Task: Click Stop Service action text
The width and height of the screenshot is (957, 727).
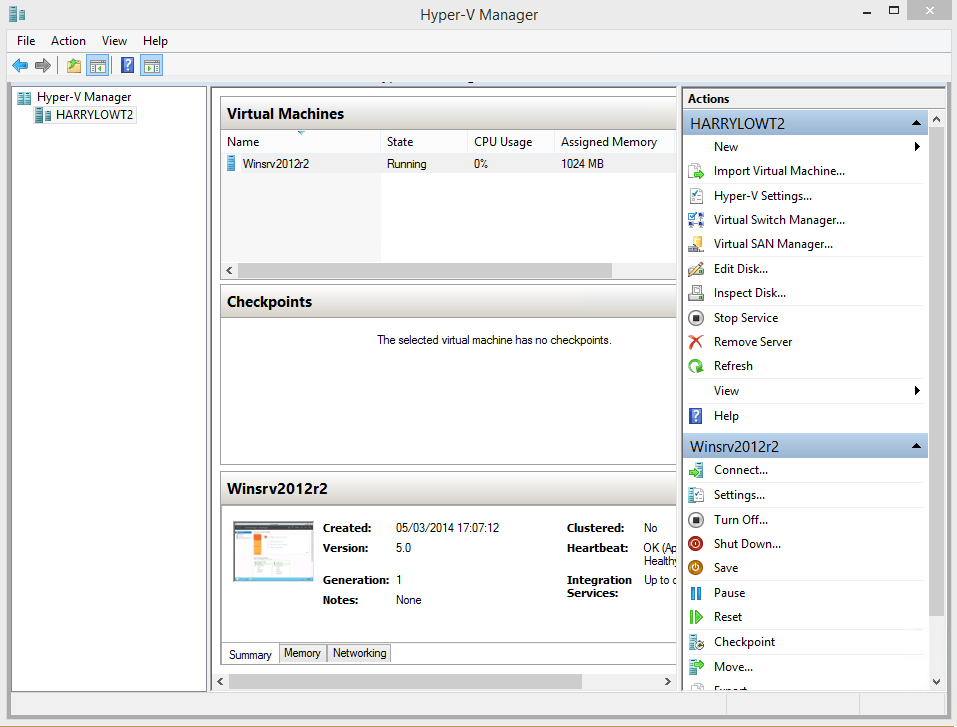Action: 746,318
